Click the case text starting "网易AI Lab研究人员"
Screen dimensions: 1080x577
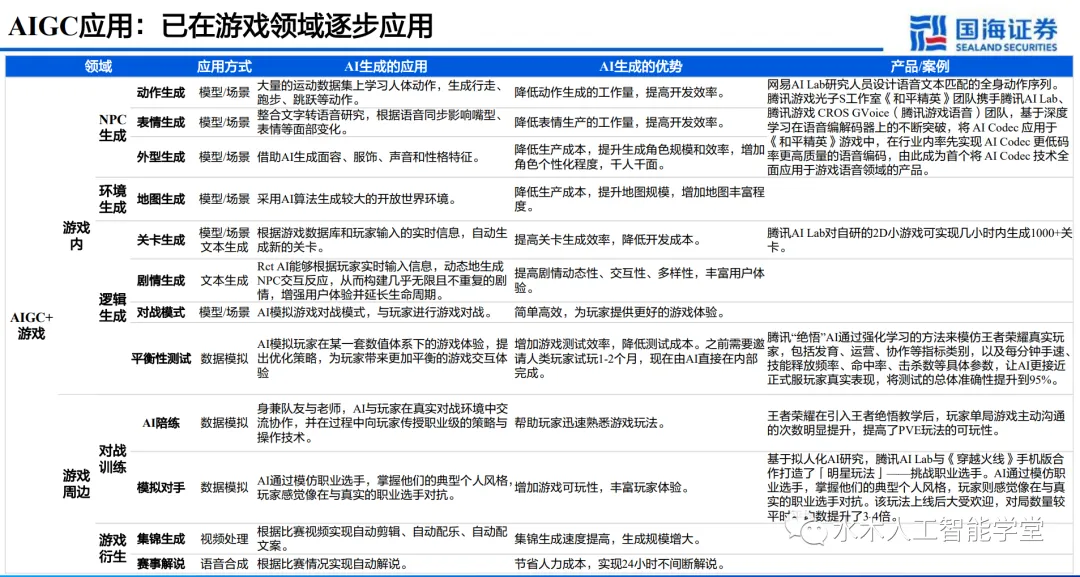pyautogui.click(x=920, y=127)
